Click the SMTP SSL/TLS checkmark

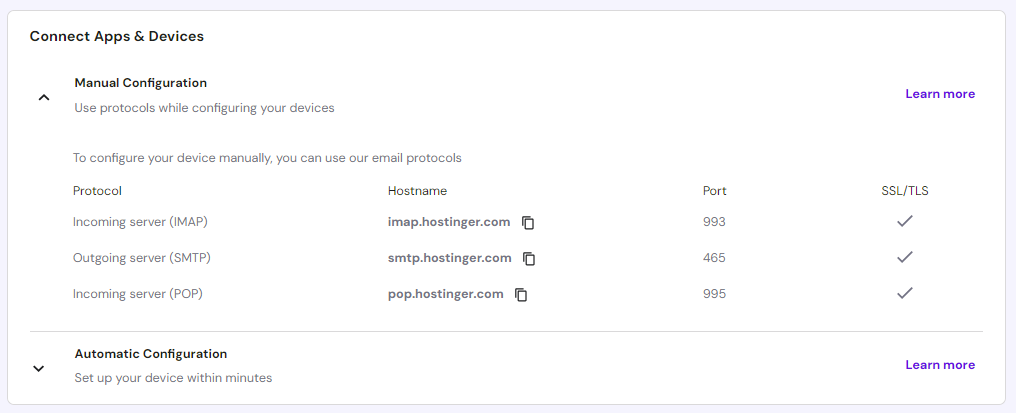click(x=904, y=257)
